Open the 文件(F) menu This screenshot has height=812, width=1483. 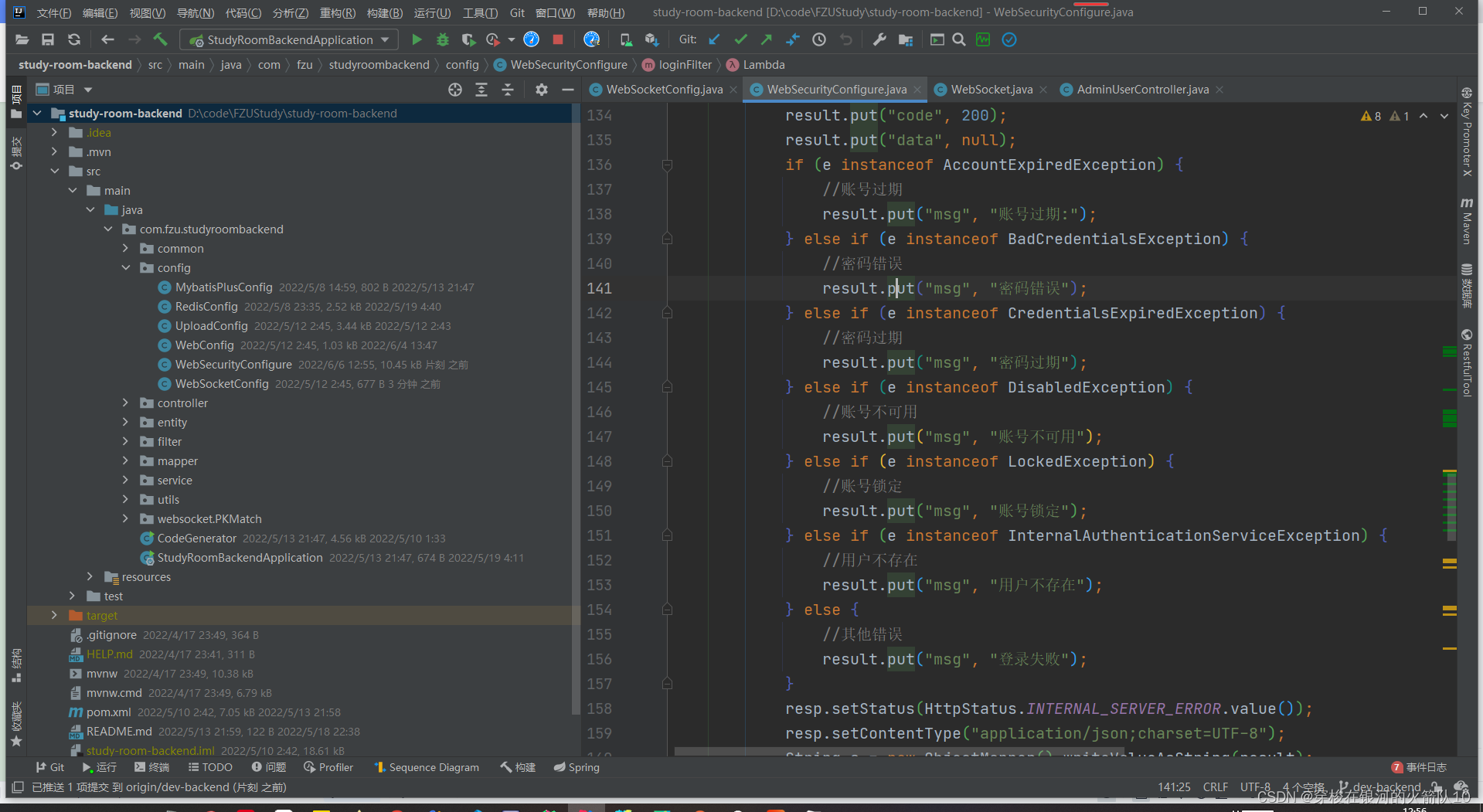54,12
